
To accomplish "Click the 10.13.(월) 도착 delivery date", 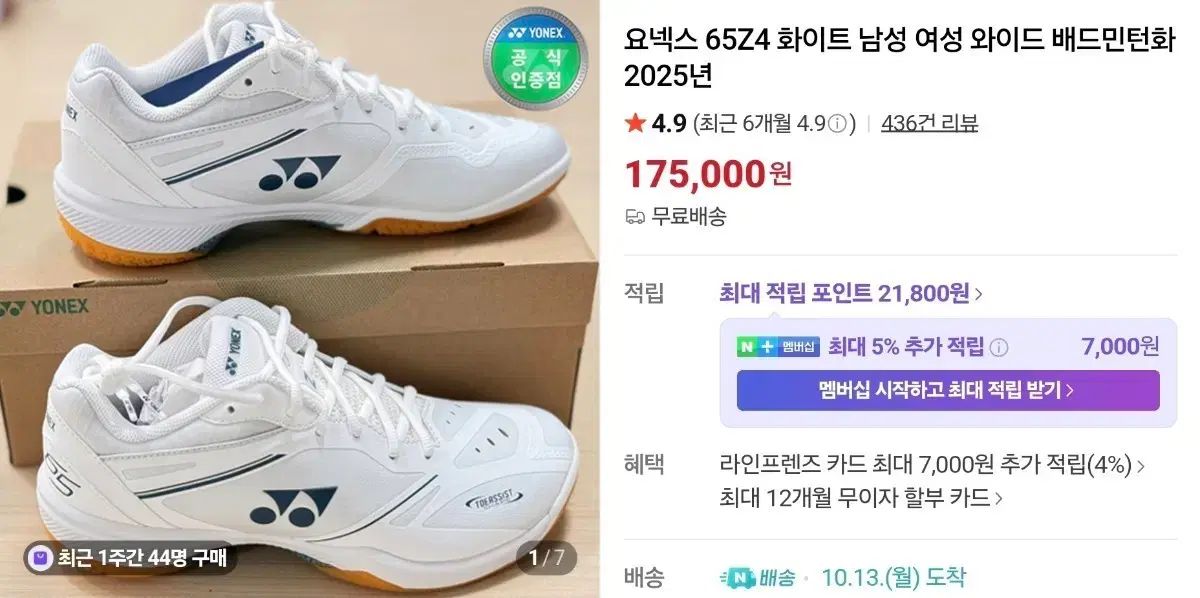I will pos(893,577).
